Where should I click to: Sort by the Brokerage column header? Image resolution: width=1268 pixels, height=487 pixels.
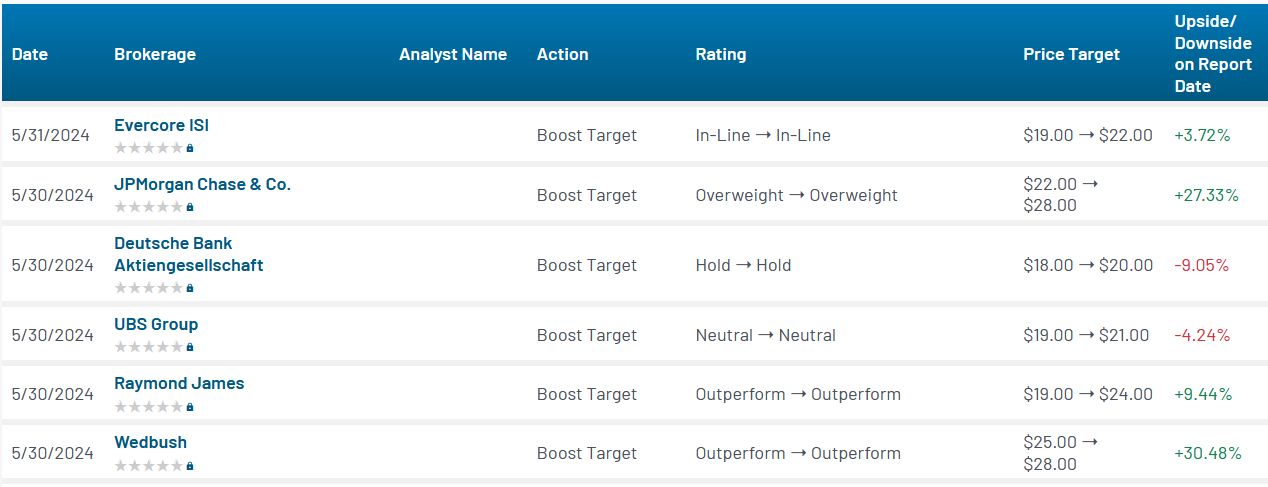pyautogui.click(x=155, y=54)
